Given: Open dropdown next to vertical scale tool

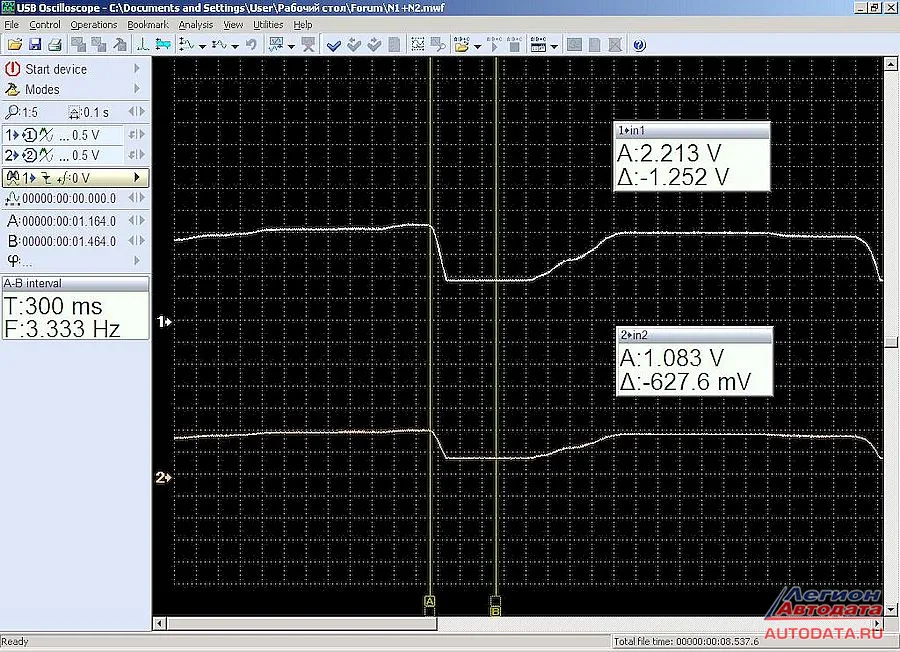Looking at the screenshot, I should [203, 46].
